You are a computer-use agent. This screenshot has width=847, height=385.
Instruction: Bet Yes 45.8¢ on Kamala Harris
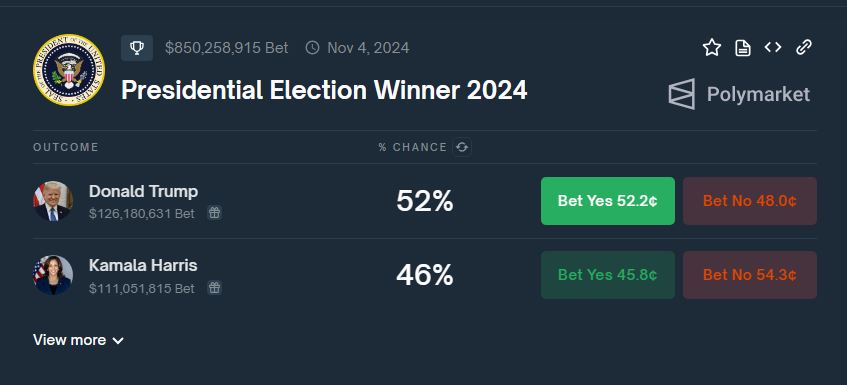tap(608, 275)
